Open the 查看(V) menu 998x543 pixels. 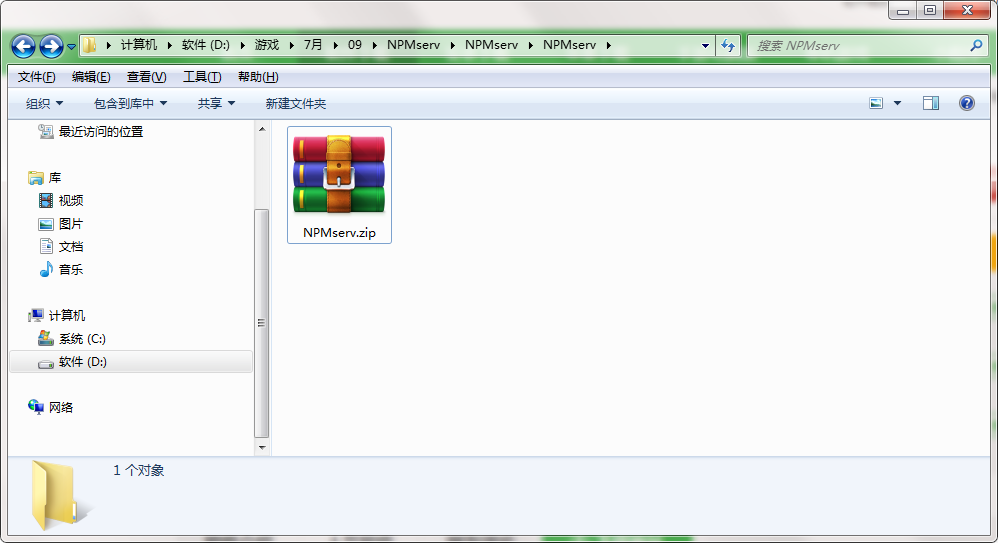point(146,77)
